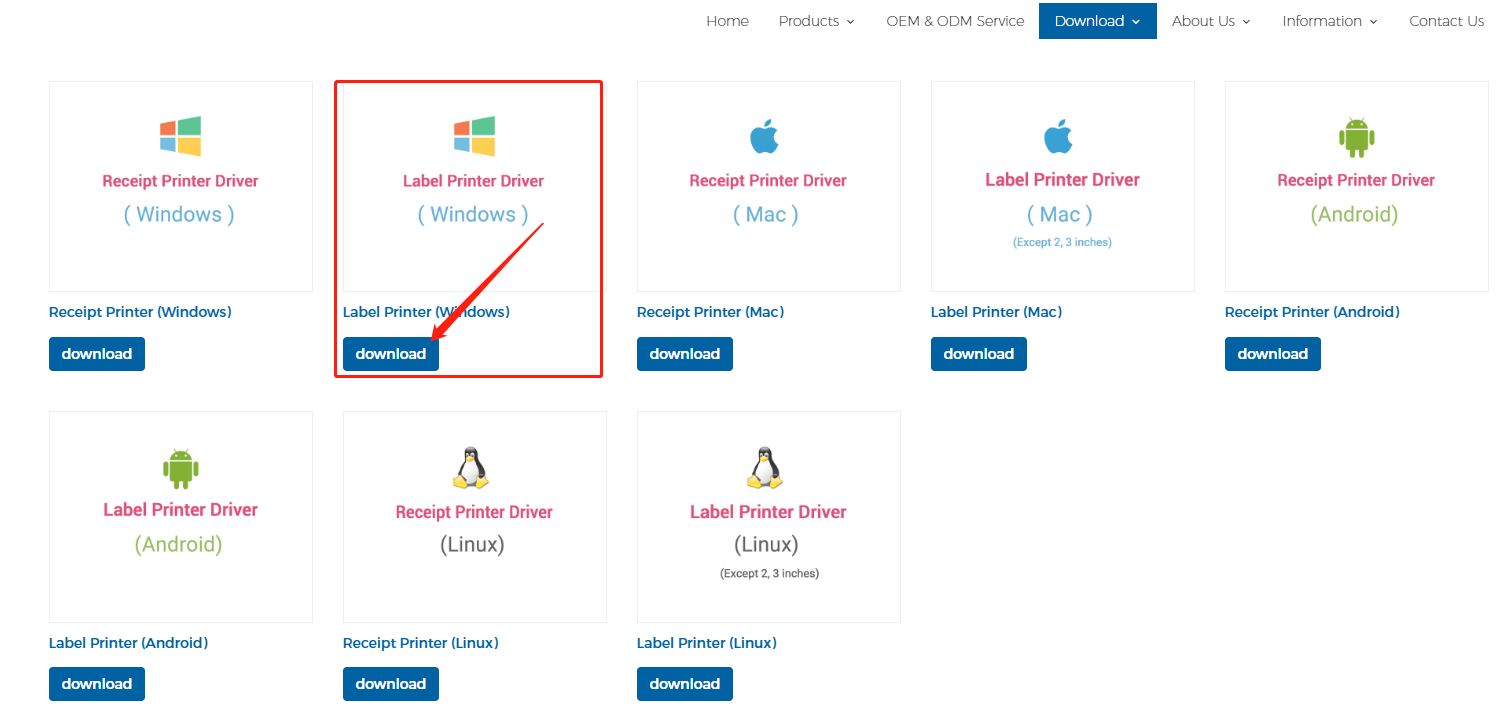Open the Download dropdown in navigation
Screen dimensions: 1496x725
coord(1097,21)
